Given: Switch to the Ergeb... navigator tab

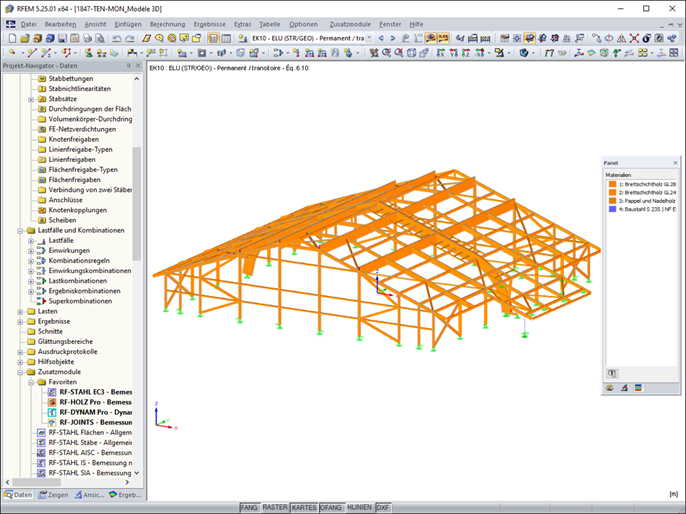Looking at the screenshot, I should pos(125,495).
